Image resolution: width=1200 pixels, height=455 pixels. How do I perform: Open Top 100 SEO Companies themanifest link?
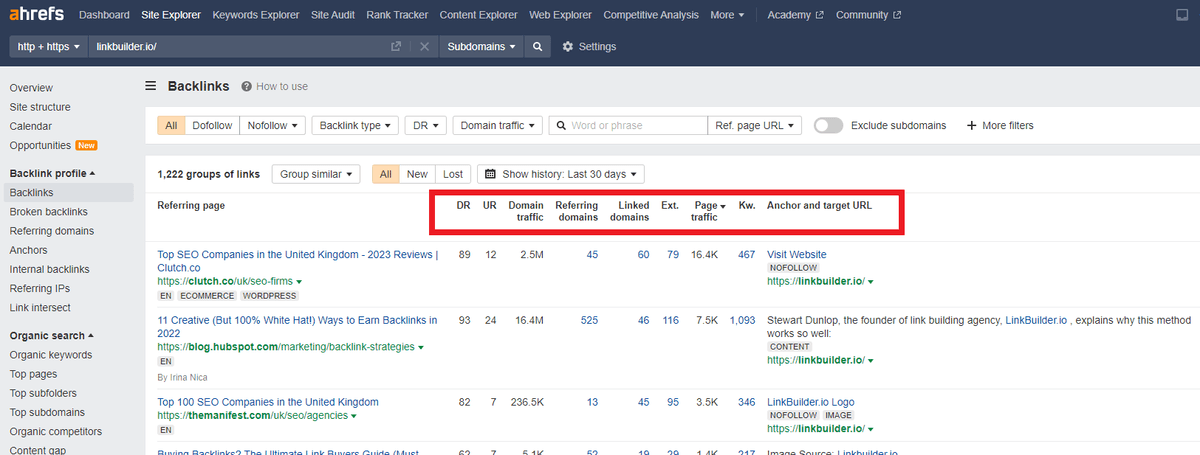[x=268, y=402]
